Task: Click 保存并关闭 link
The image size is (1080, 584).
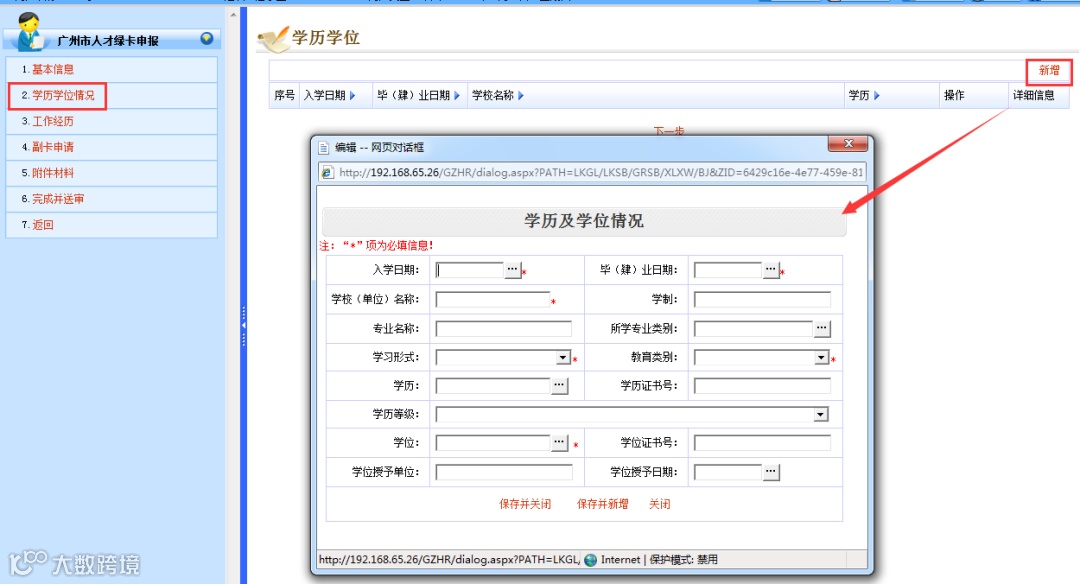Action: click(x=525, y=504)
